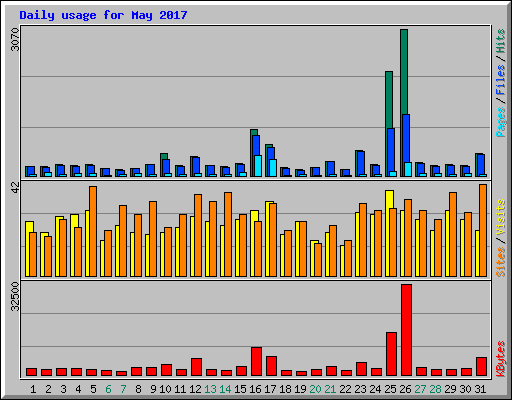This screenshot has width=512, height=400.
Task: Click the 32500 axis value
Action: point(15,296)
